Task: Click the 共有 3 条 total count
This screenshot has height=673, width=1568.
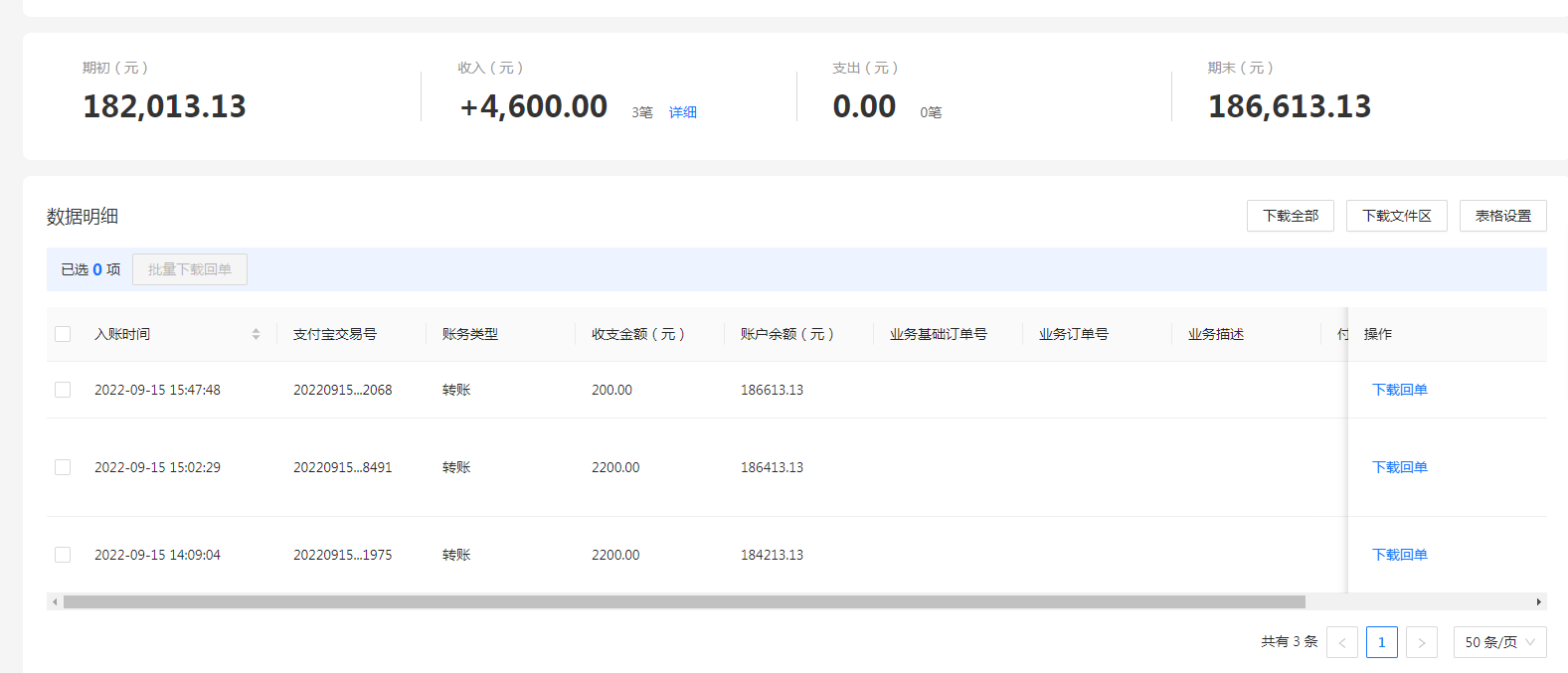Action: pos(1289,642)
